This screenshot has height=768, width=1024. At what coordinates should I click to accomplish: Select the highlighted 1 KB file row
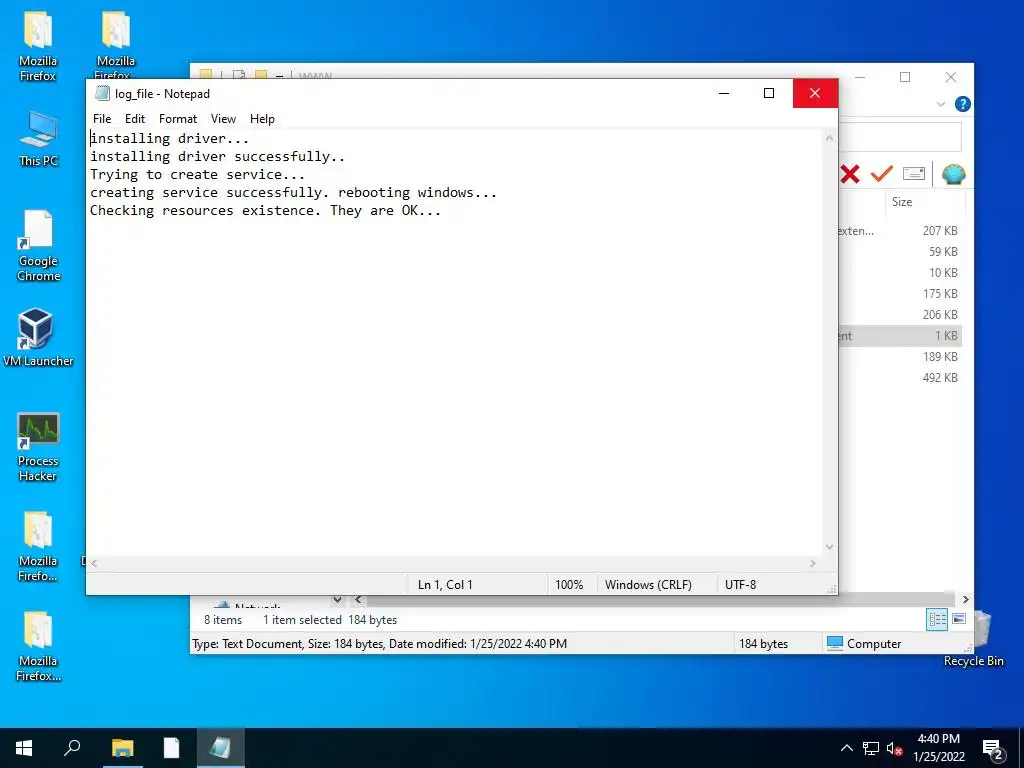pyautogui.click(x=900, y=336)
